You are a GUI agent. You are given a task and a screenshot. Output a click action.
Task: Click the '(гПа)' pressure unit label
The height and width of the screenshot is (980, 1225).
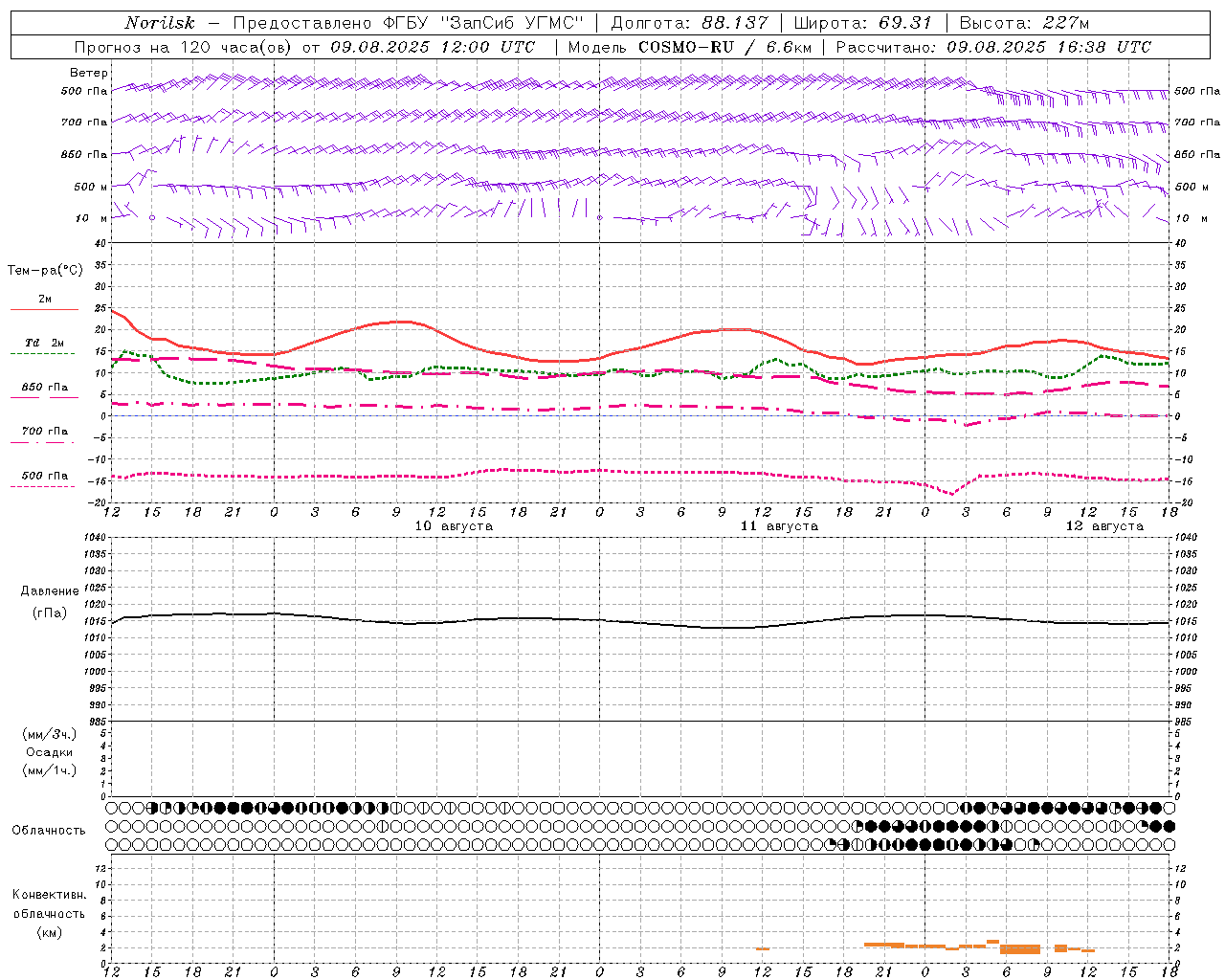pos(50,612)
